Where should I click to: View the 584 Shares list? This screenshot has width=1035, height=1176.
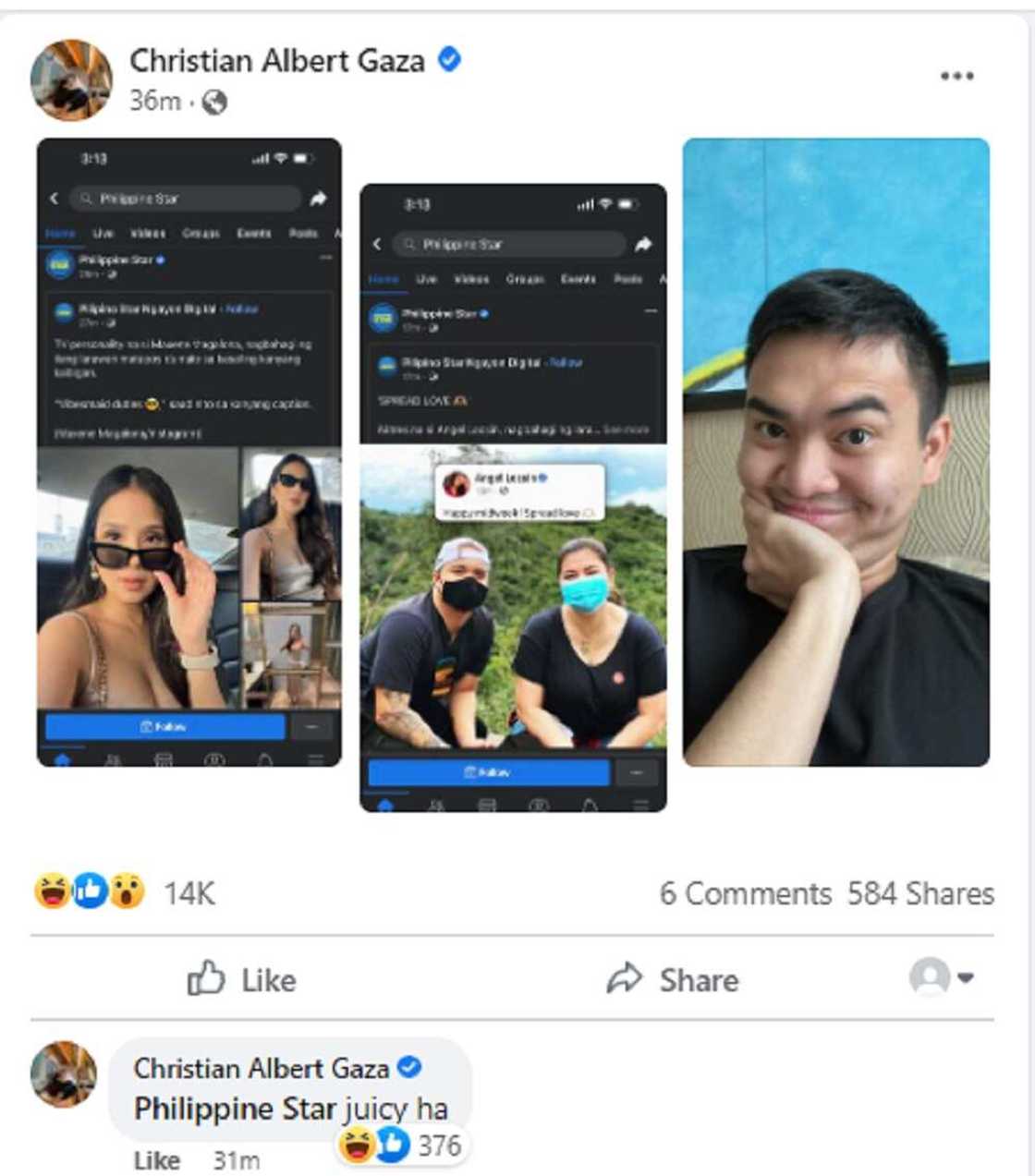tap(920, 893)
